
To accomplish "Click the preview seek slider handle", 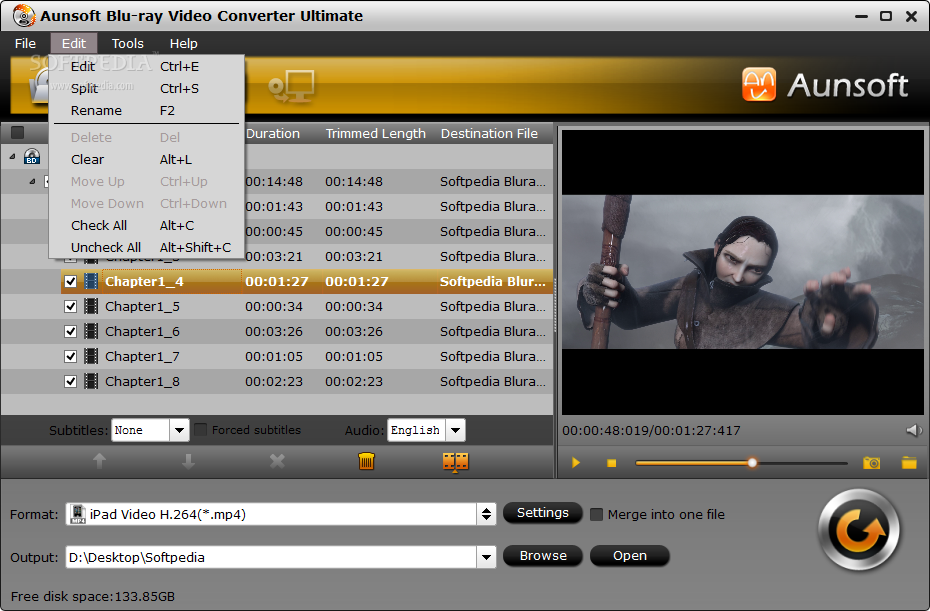I will (752, 463).
